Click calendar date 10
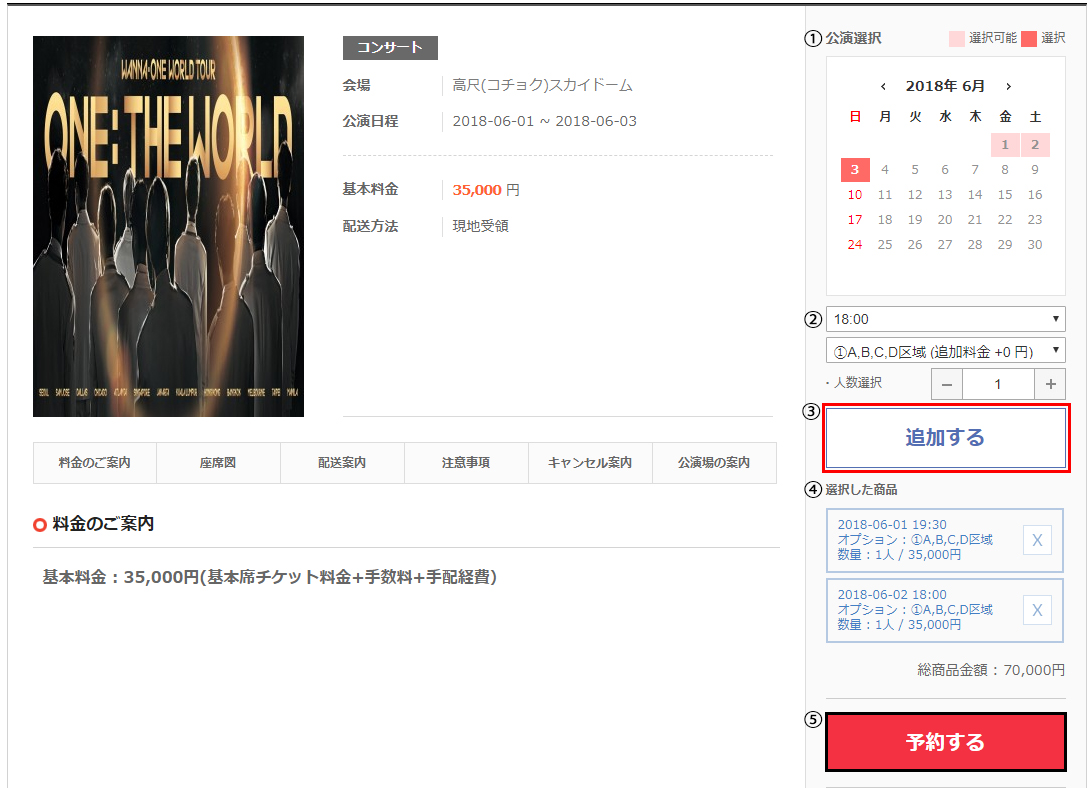Image resolution: width=1091 pixels, height=788 pixels. pyautogui.click(x=855, y=195)
